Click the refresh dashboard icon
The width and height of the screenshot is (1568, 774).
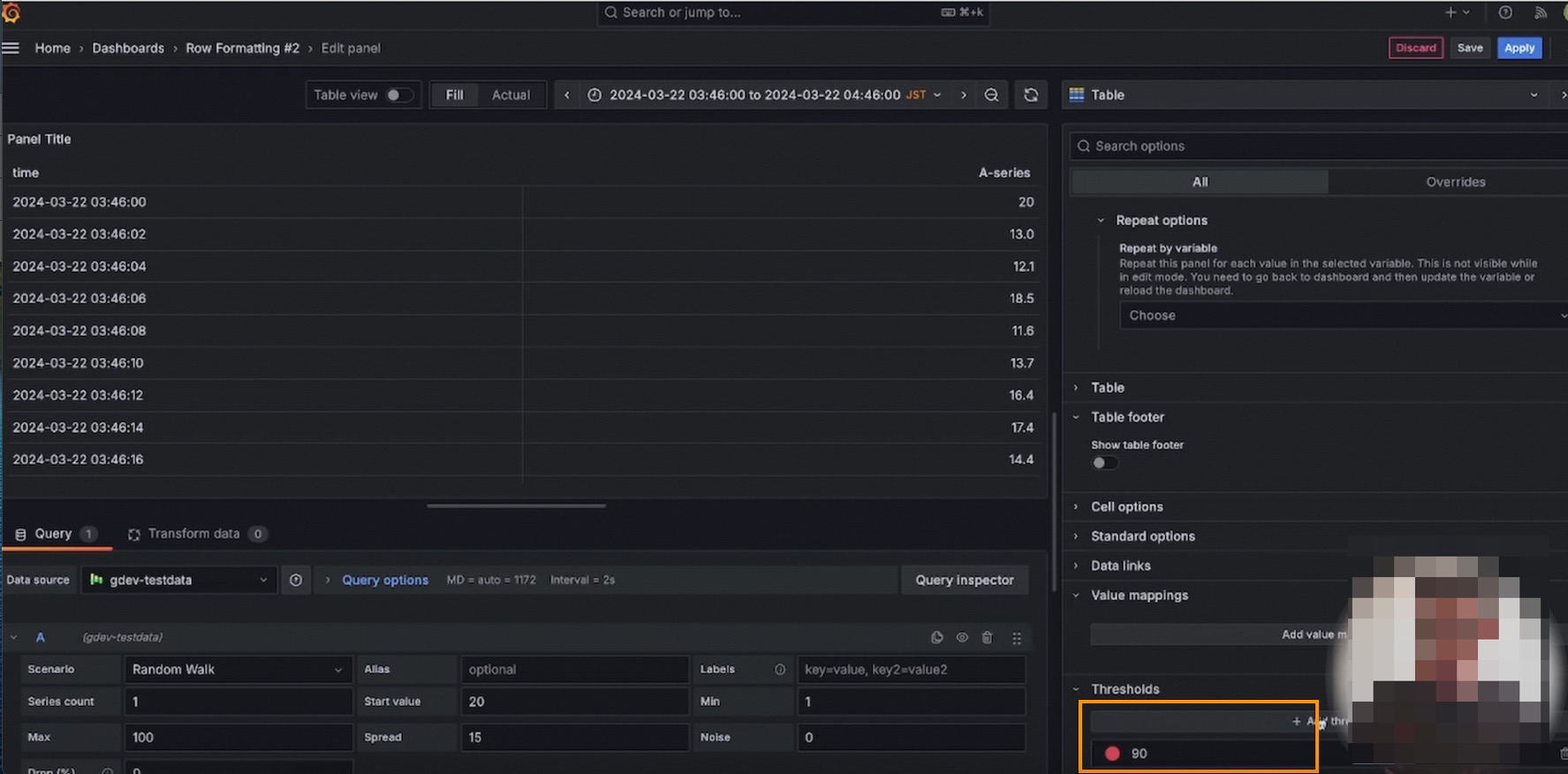1031,95
